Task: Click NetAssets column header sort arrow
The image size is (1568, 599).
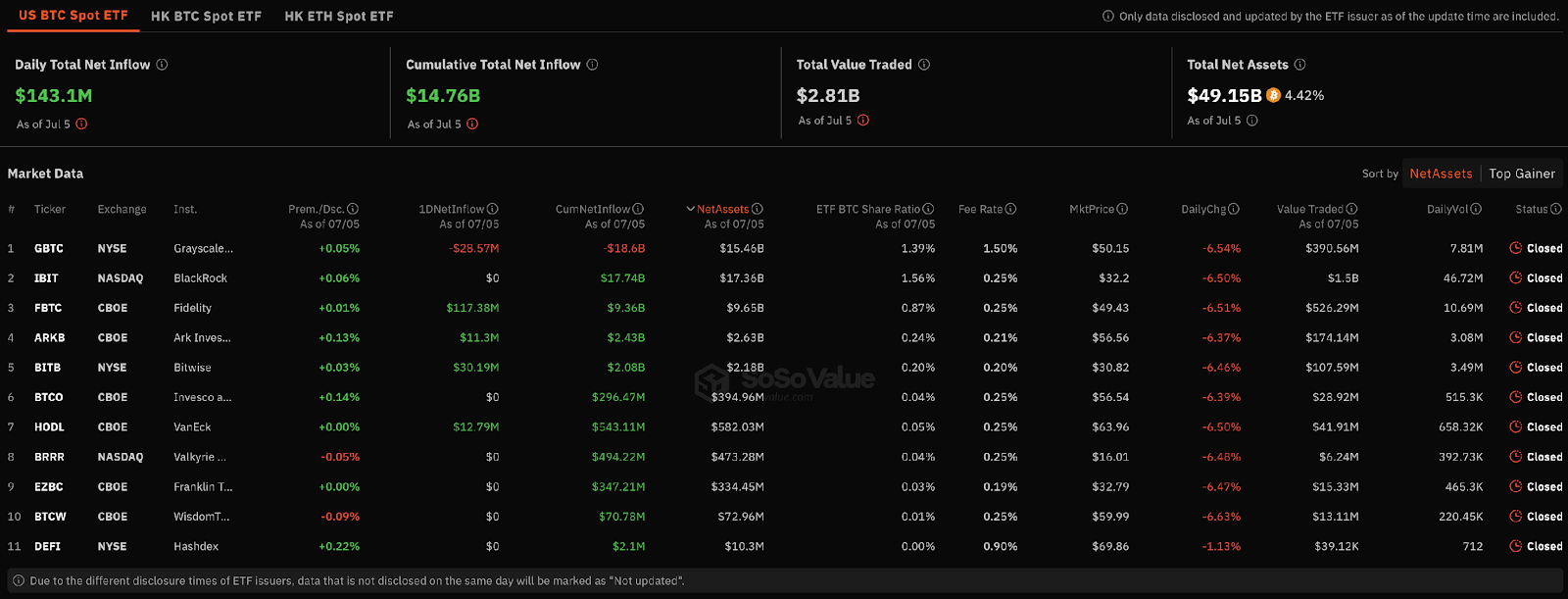Action: 690,209
